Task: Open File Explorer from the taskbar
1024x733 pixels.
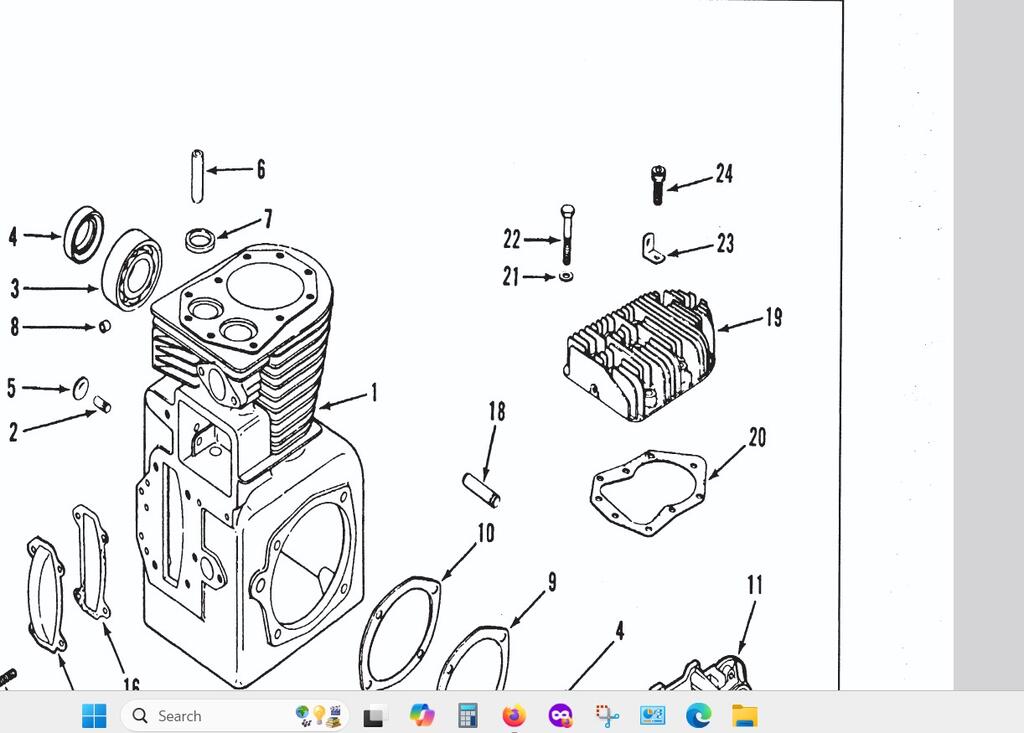Action: point(744,716)
